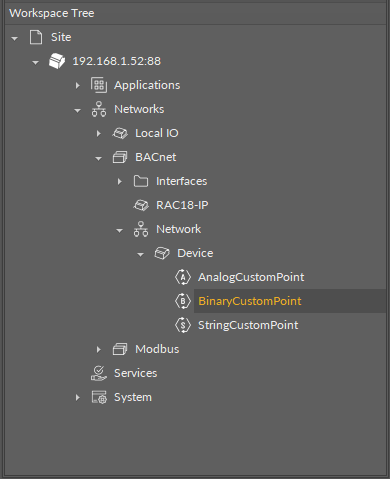Click the Networks topology icon

[99, 109]
